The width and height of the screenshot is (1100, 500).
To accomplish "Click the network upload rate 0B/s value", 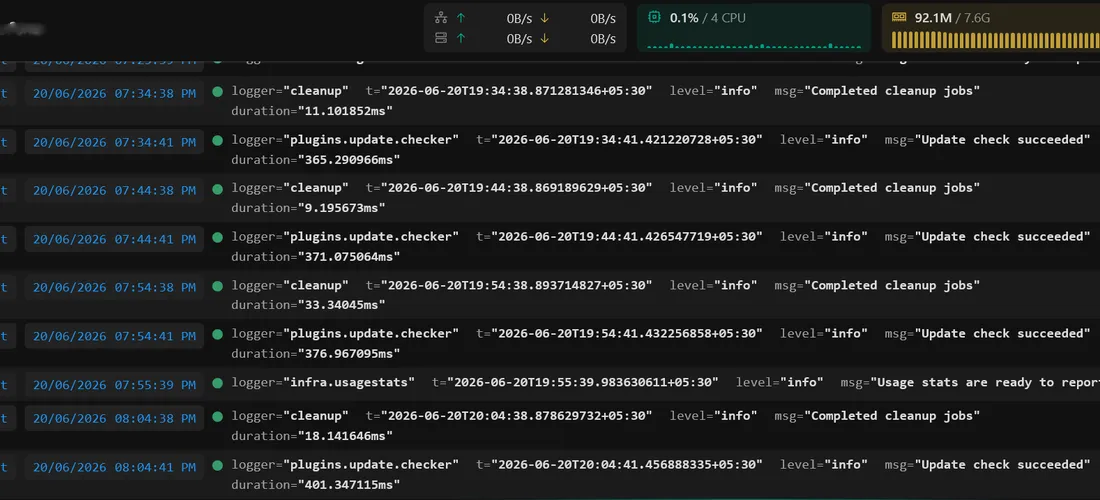I will pyautogui.click(x=519, y=18).
